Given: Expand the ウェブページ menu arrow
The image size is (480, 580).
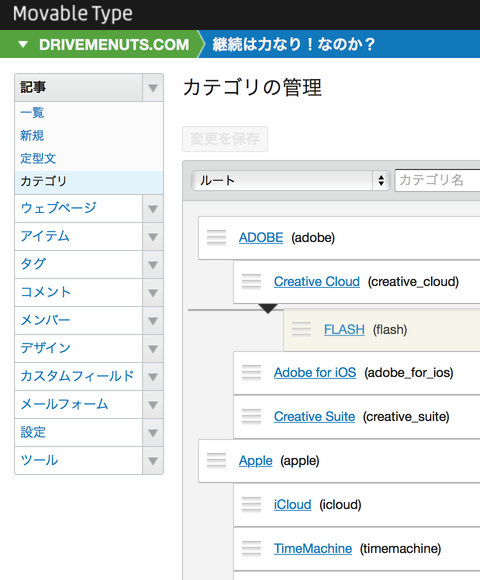Looking at the screenshot, I should click(153, 209).
